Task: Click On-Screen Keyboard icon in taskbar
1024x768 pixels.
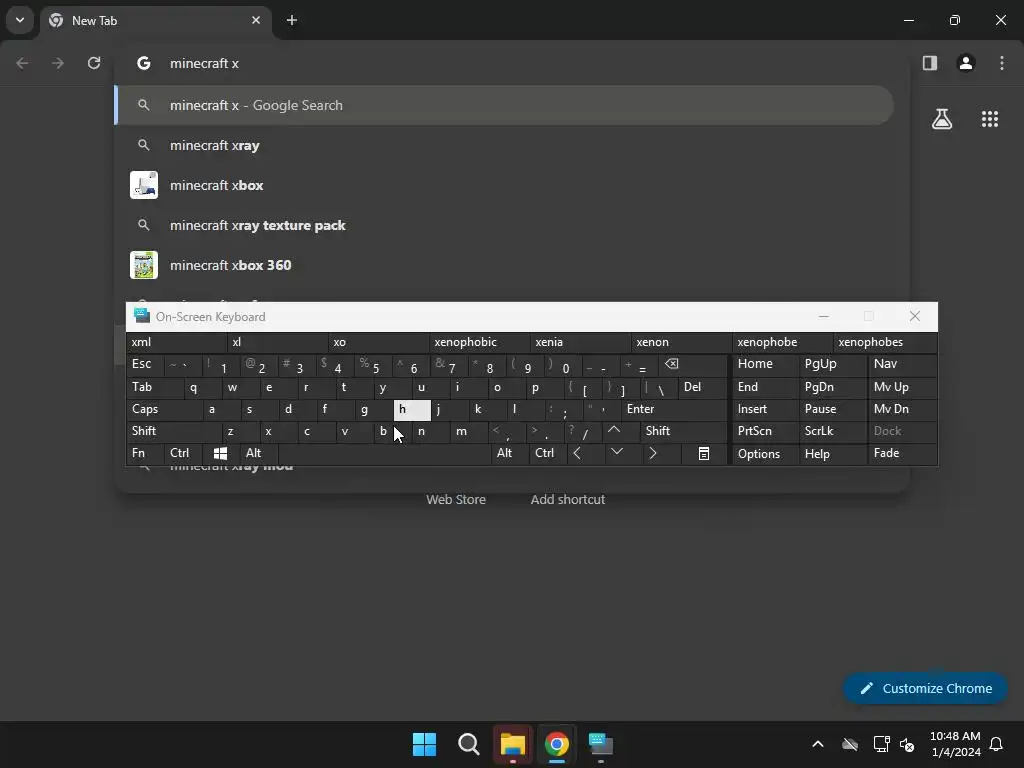Action: pos(600,744)
